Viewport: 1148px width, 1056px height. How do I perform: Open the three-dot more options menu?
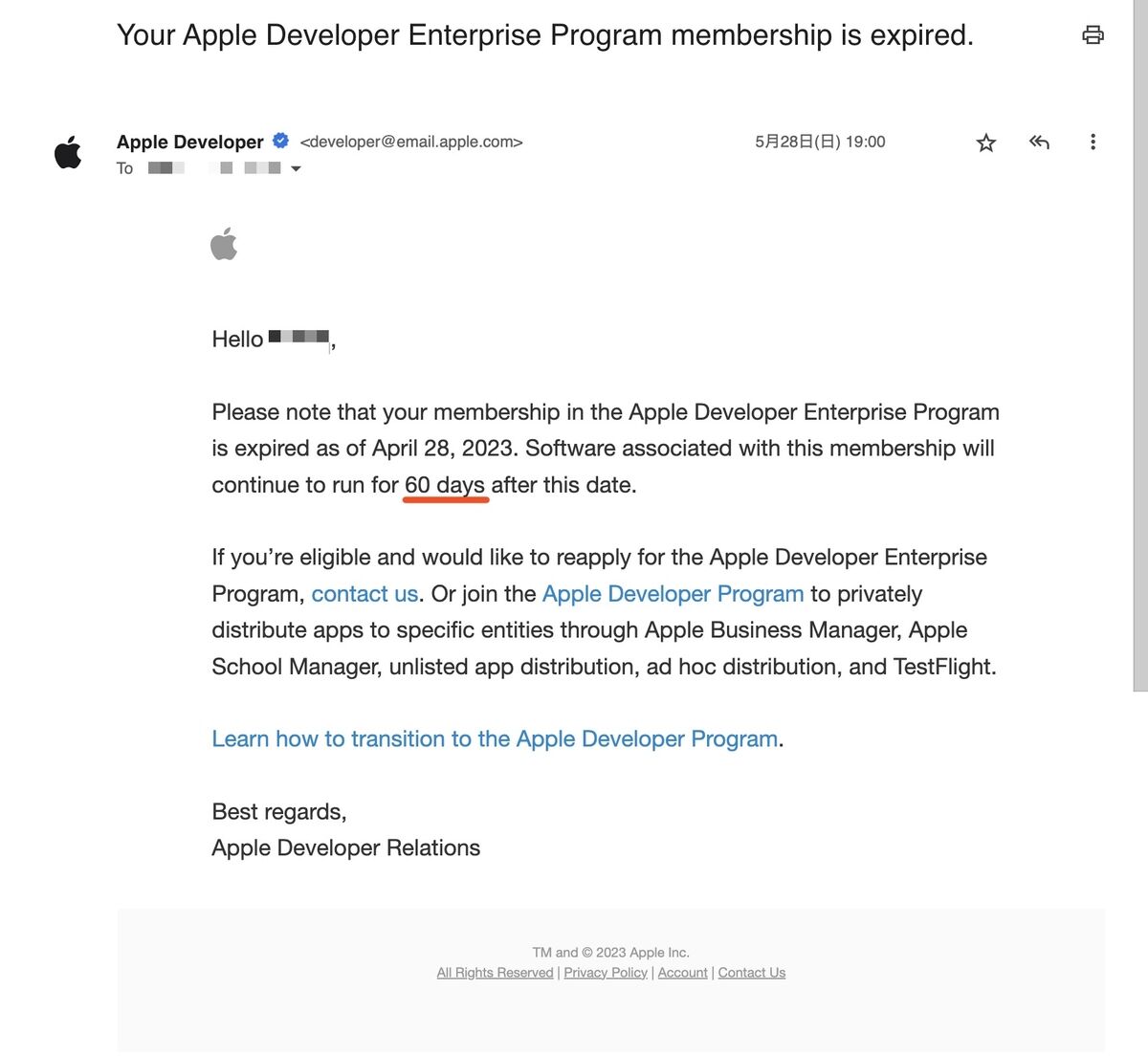point(1093,143)
